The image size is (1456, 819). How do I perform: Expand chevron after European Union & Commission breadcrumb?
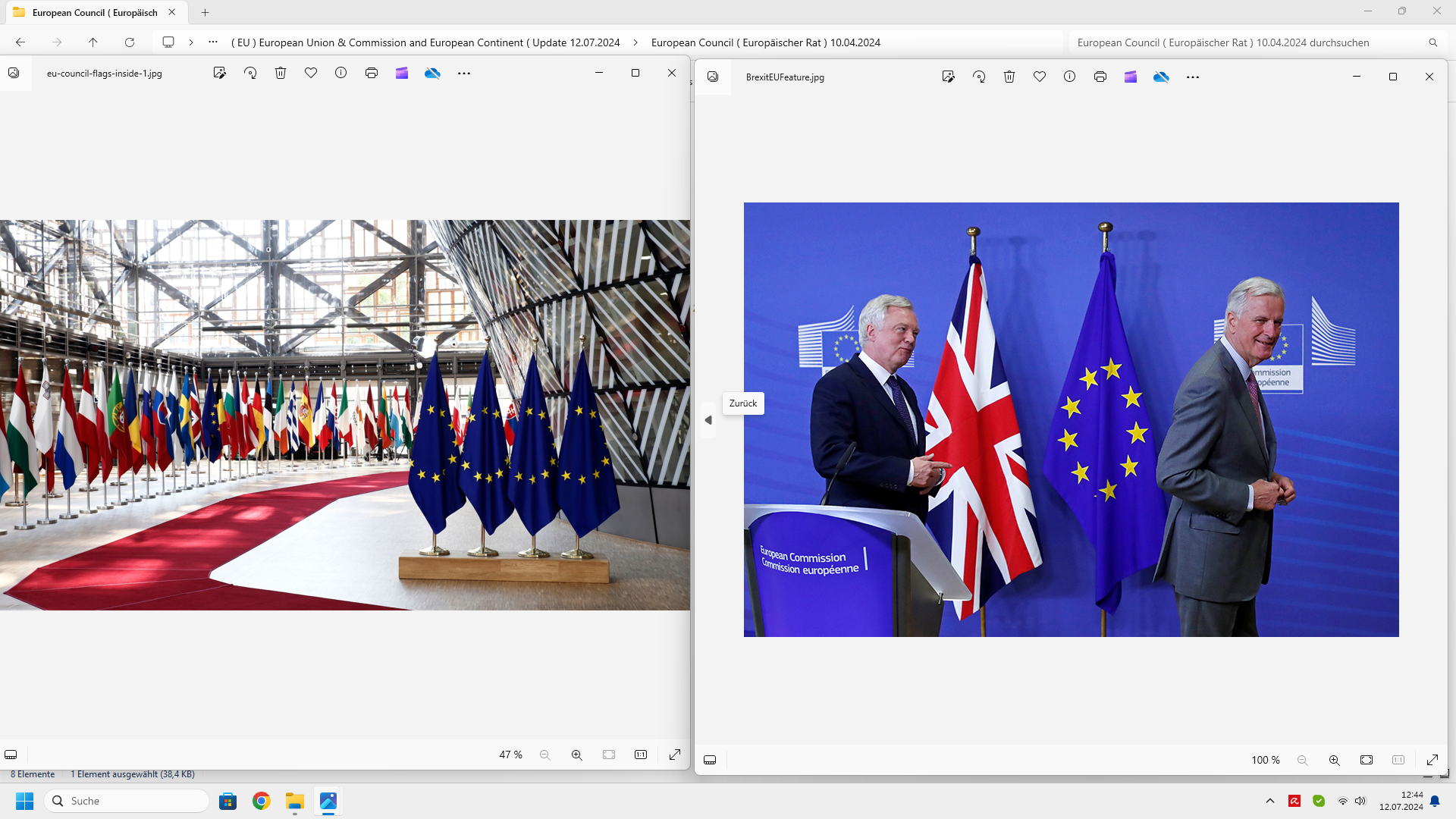tap(635, 42)
